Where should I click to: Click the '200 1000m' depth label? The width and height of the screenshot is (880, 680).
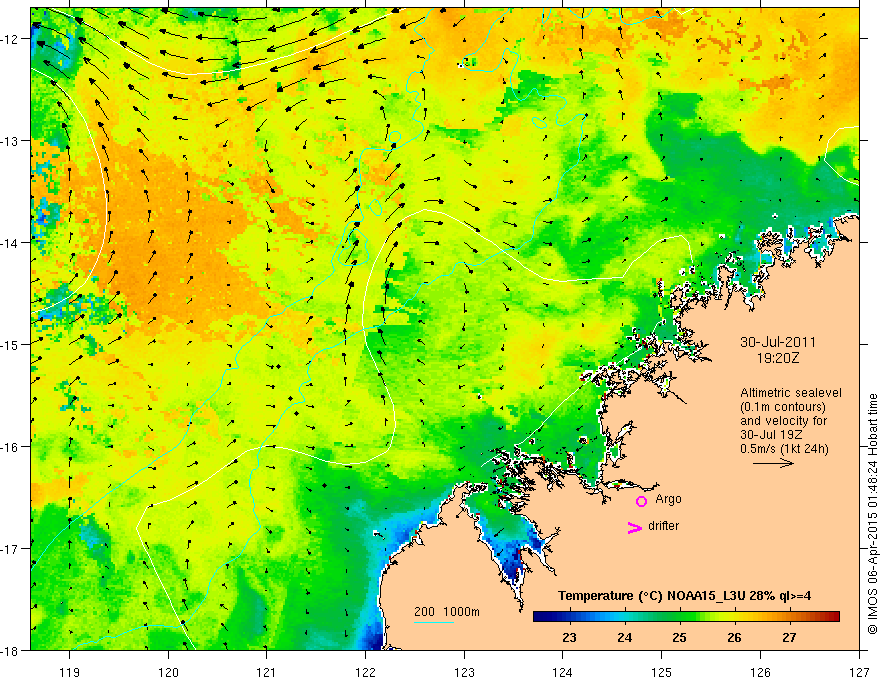click(x=447, y=612)
